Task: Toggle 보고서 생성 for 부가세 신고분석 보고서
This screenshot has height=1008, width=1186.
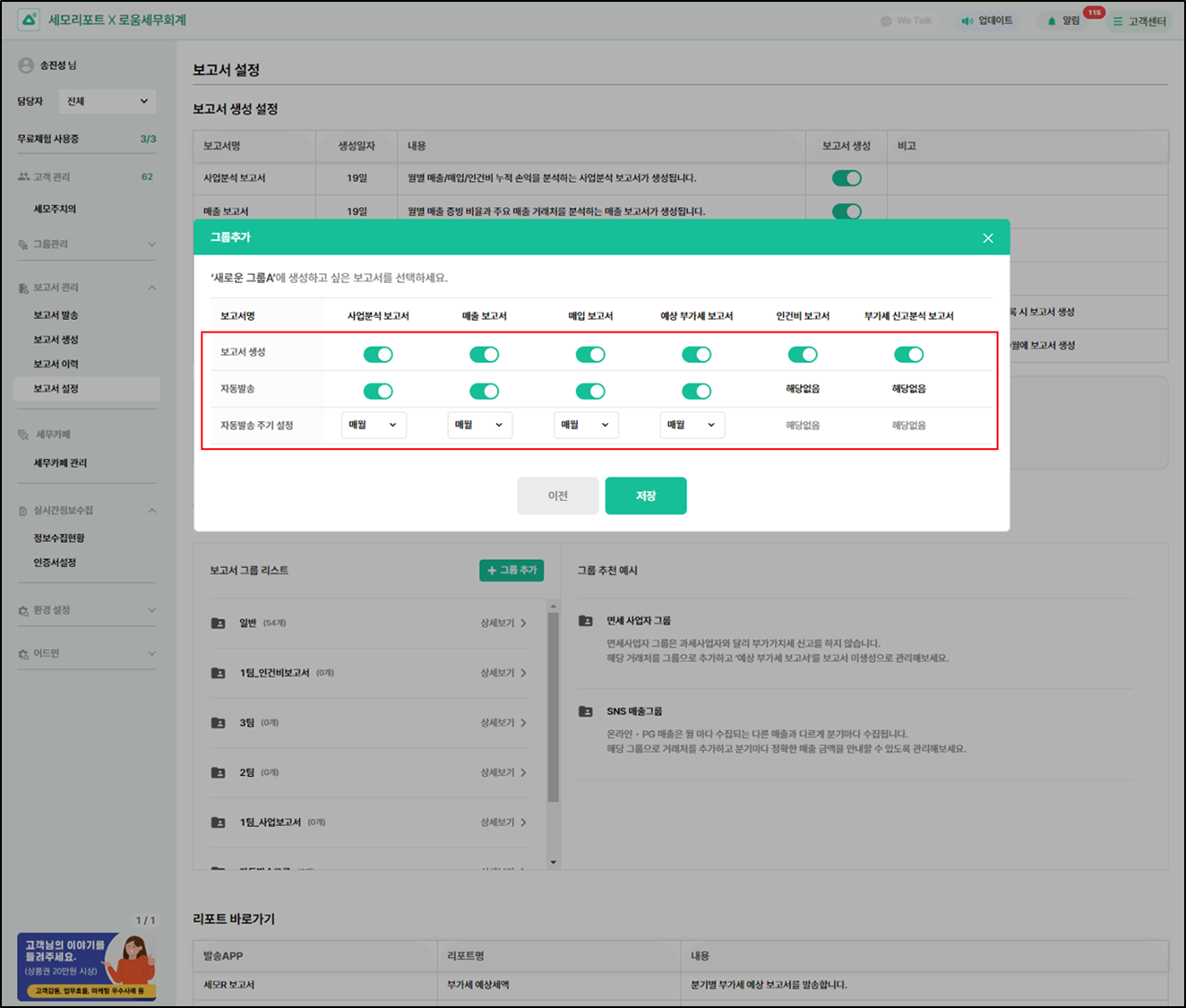Action: tap(908, 355)
